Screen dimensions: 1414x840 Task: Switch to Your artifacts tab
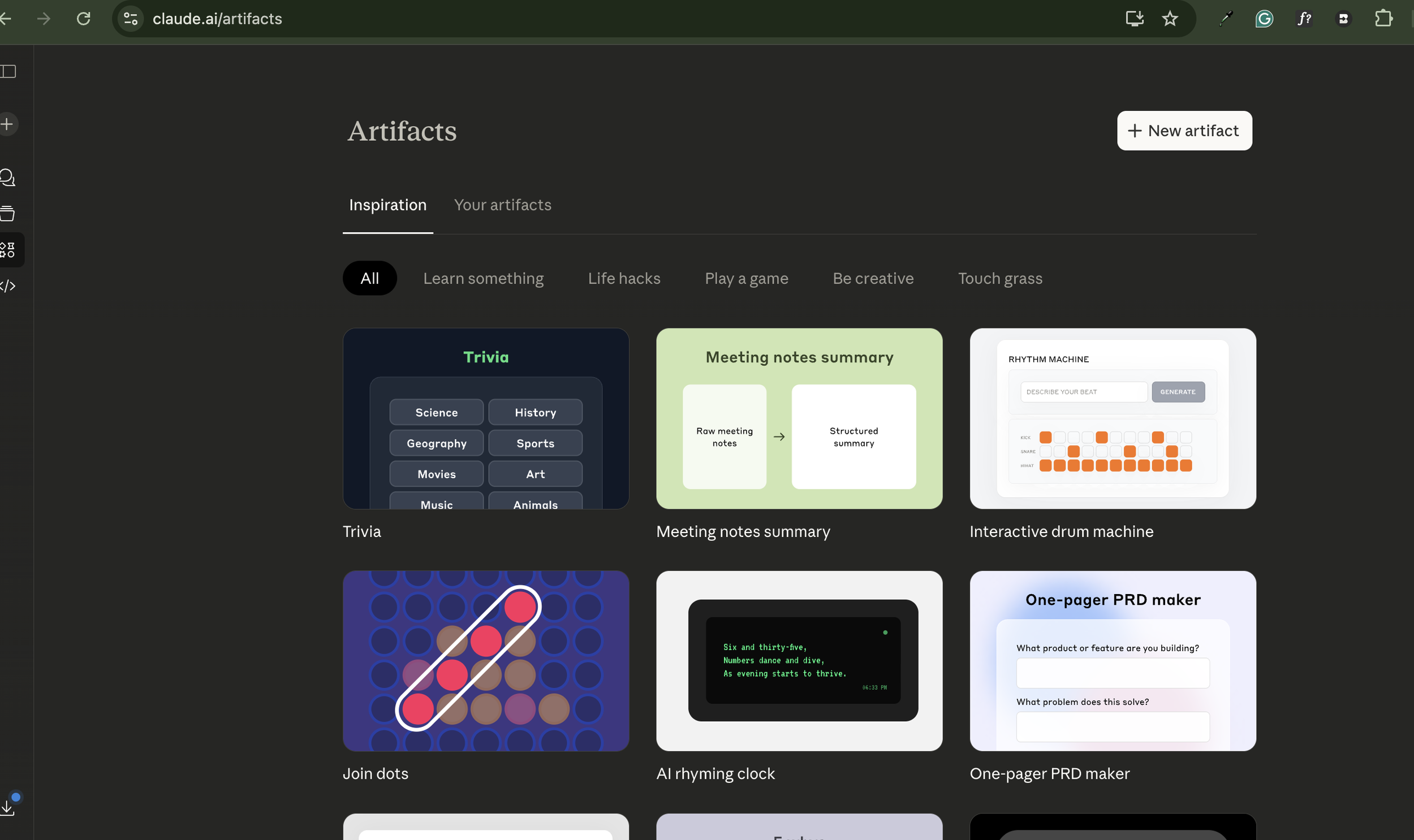click(502, 205)
